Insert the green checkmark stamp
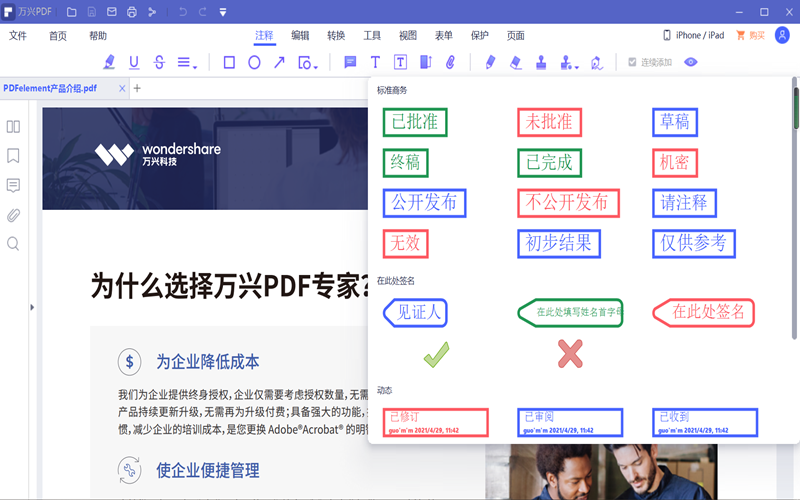Screen dimensions: 800x500 [x=436, y=354]
